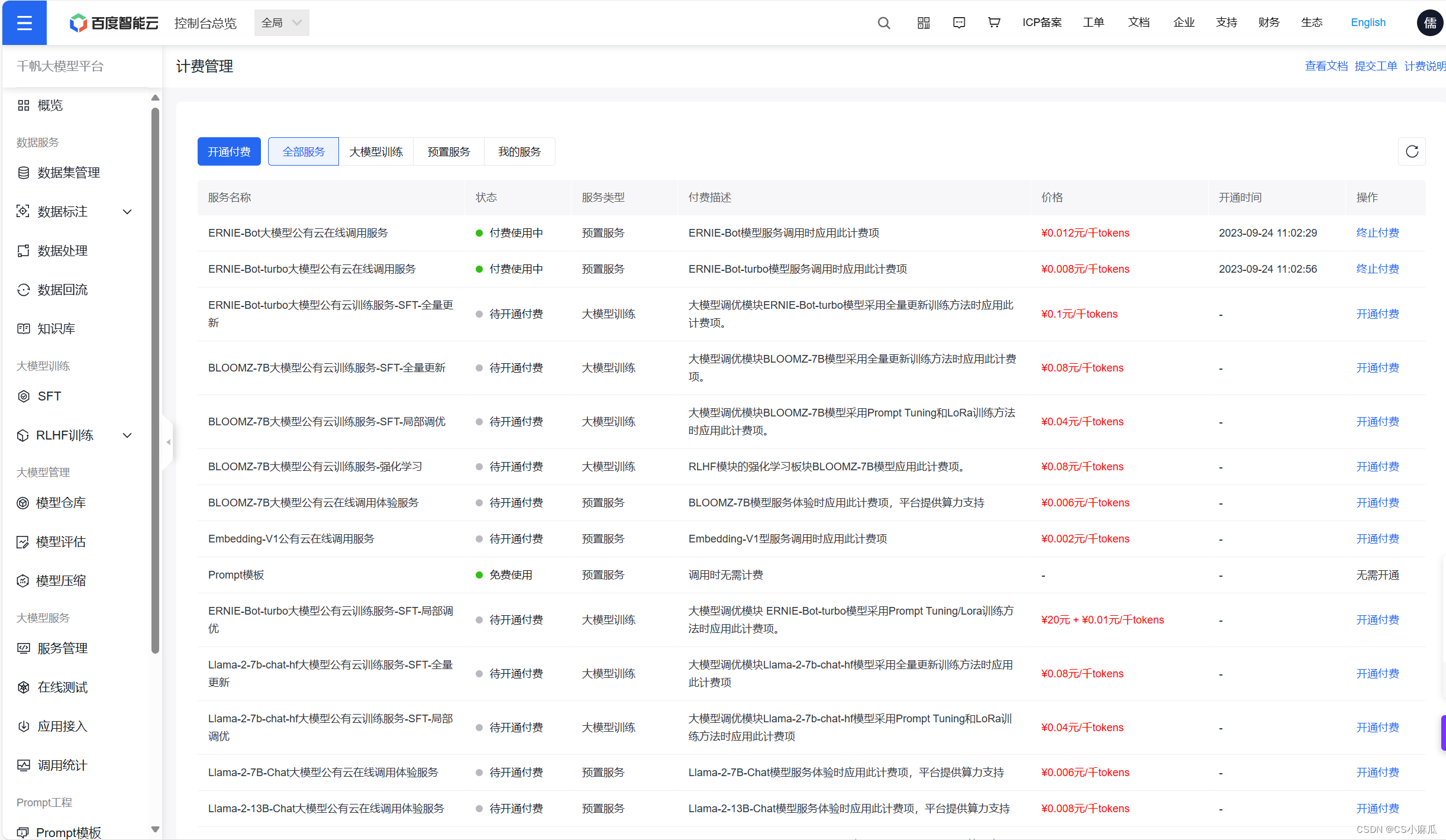
Task: Click 开通付费 for Embedding-V1公有云在线调用服务
Action: coord(1377,539)
